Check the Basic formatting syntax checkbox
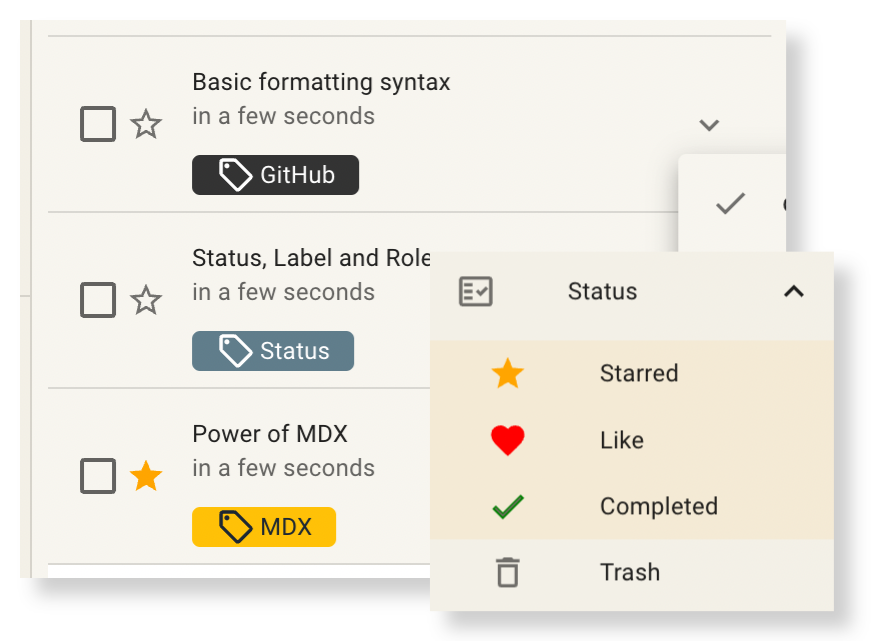The height and width of the screenshot is (641, 874). [x=98, y=124]
